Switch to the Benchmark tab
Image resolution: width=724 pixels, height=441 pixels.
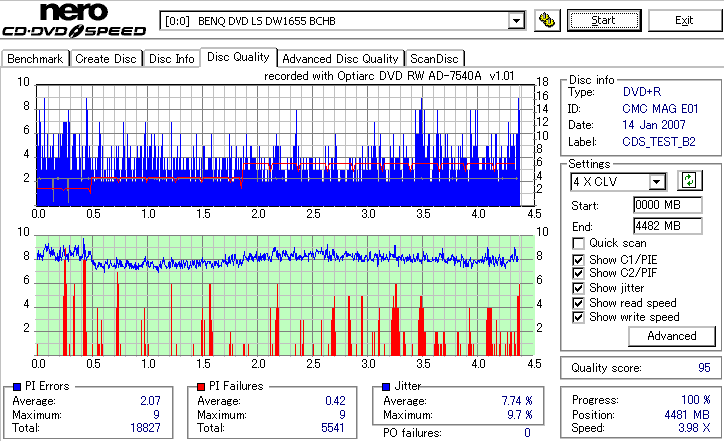(35, 59)
